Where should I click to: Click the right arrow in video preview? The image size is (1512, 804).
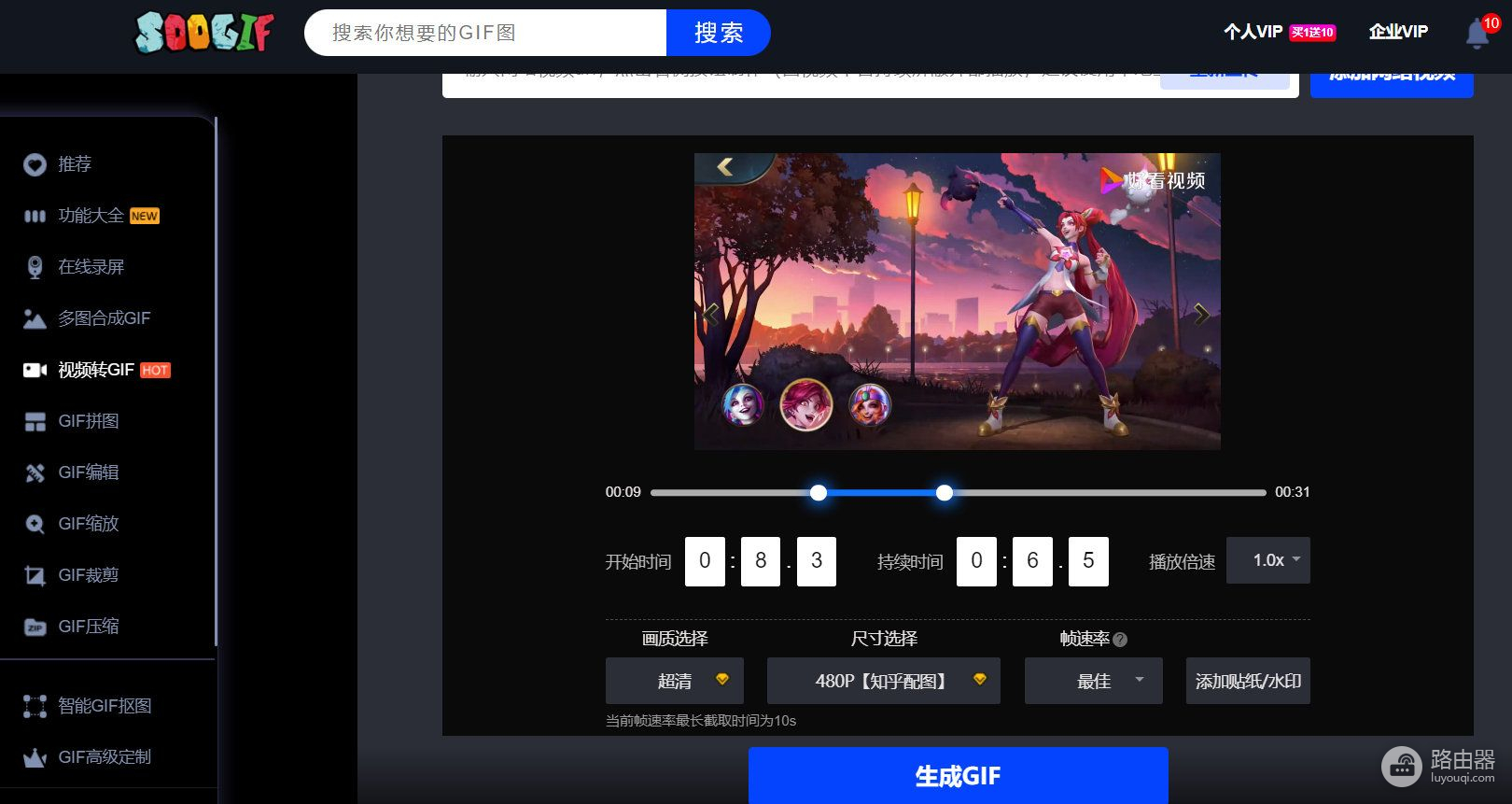(x=1202, y=315)
